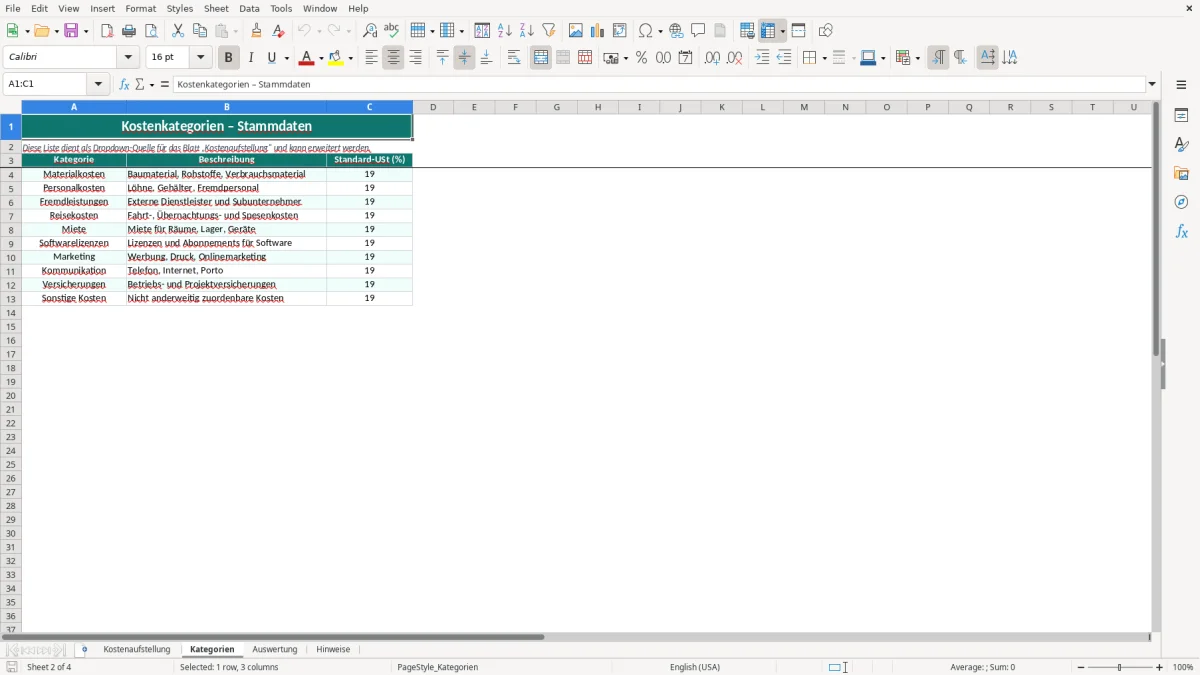Viewport: 1200px width, 675px height.
Task: Toggle Bold formatting
Action: (229, 58)
